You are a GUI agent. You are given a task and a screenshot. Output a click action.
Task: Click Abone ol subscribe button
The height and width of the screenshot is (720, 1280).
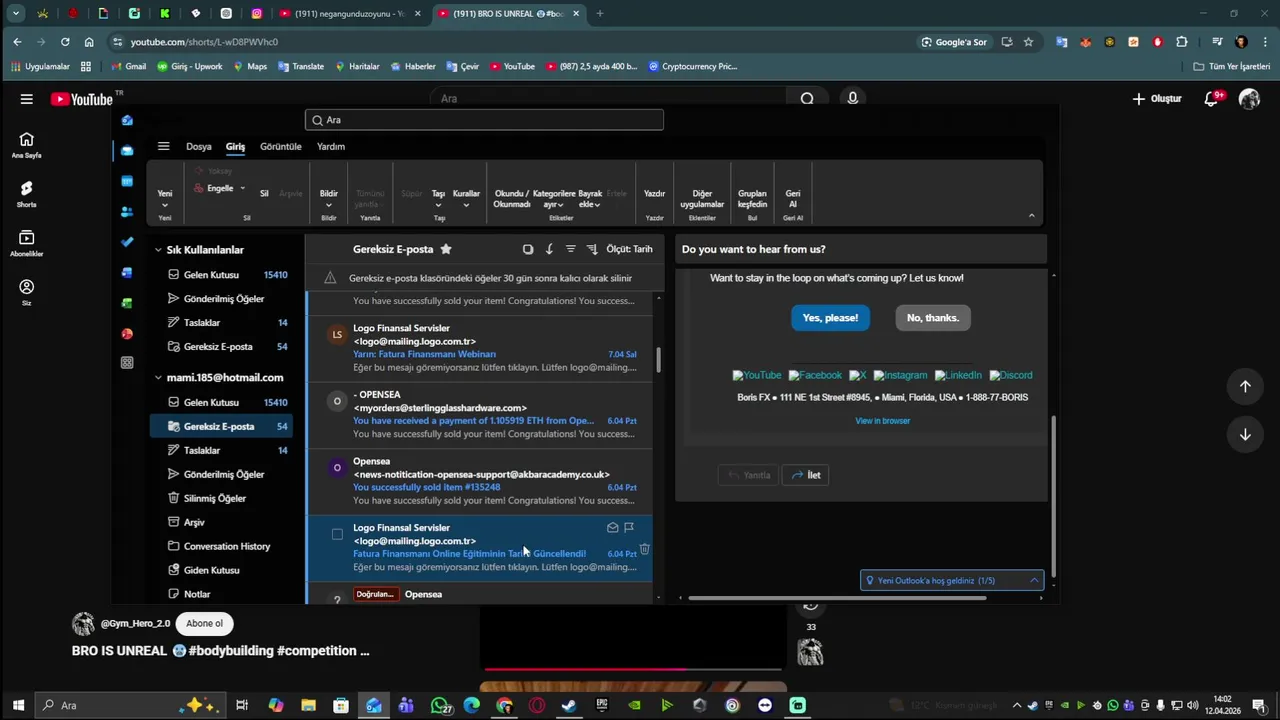coord(204,623)
